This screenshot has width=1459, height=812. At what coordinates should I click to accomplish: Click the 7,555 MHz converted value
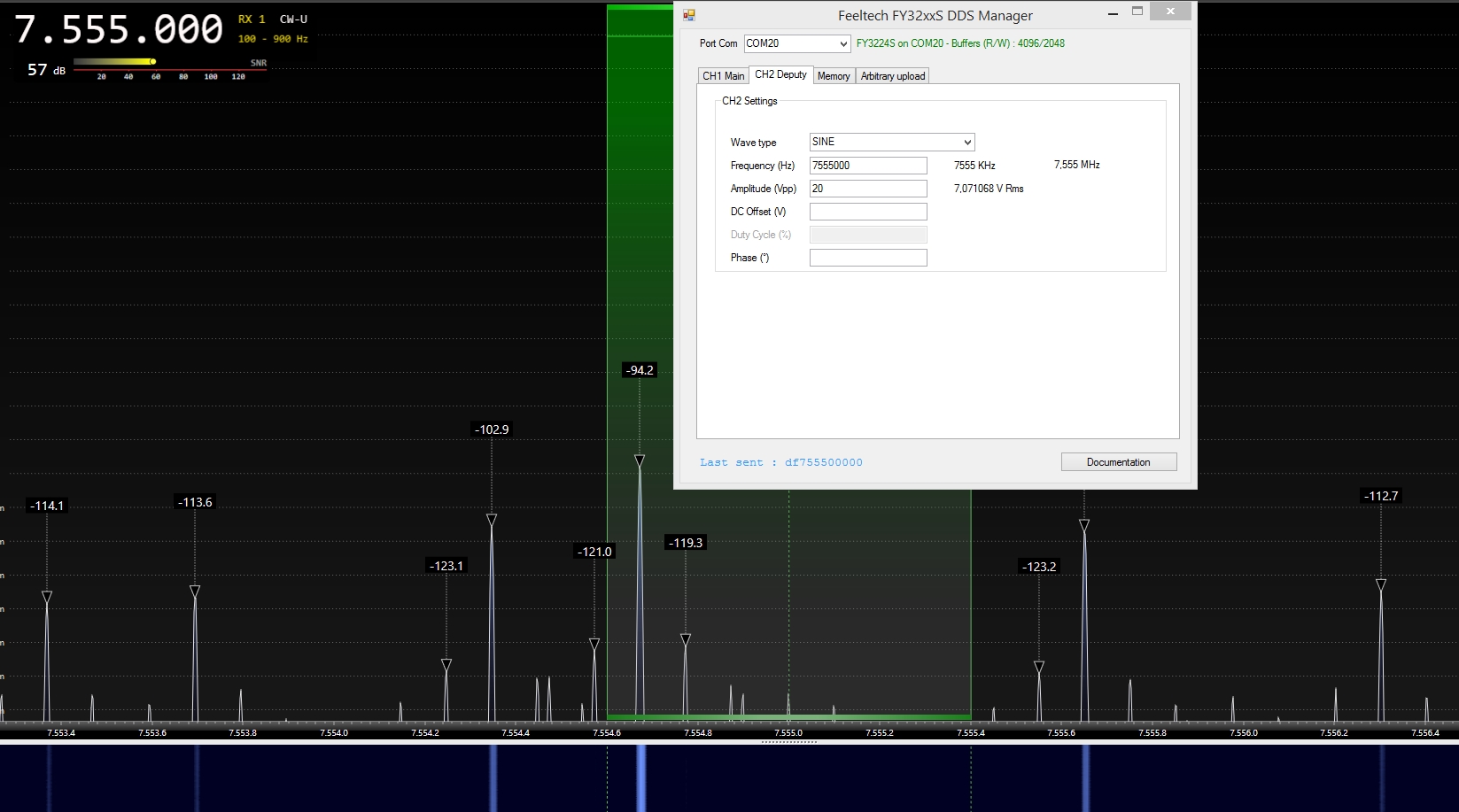[x=1077, y=165]
